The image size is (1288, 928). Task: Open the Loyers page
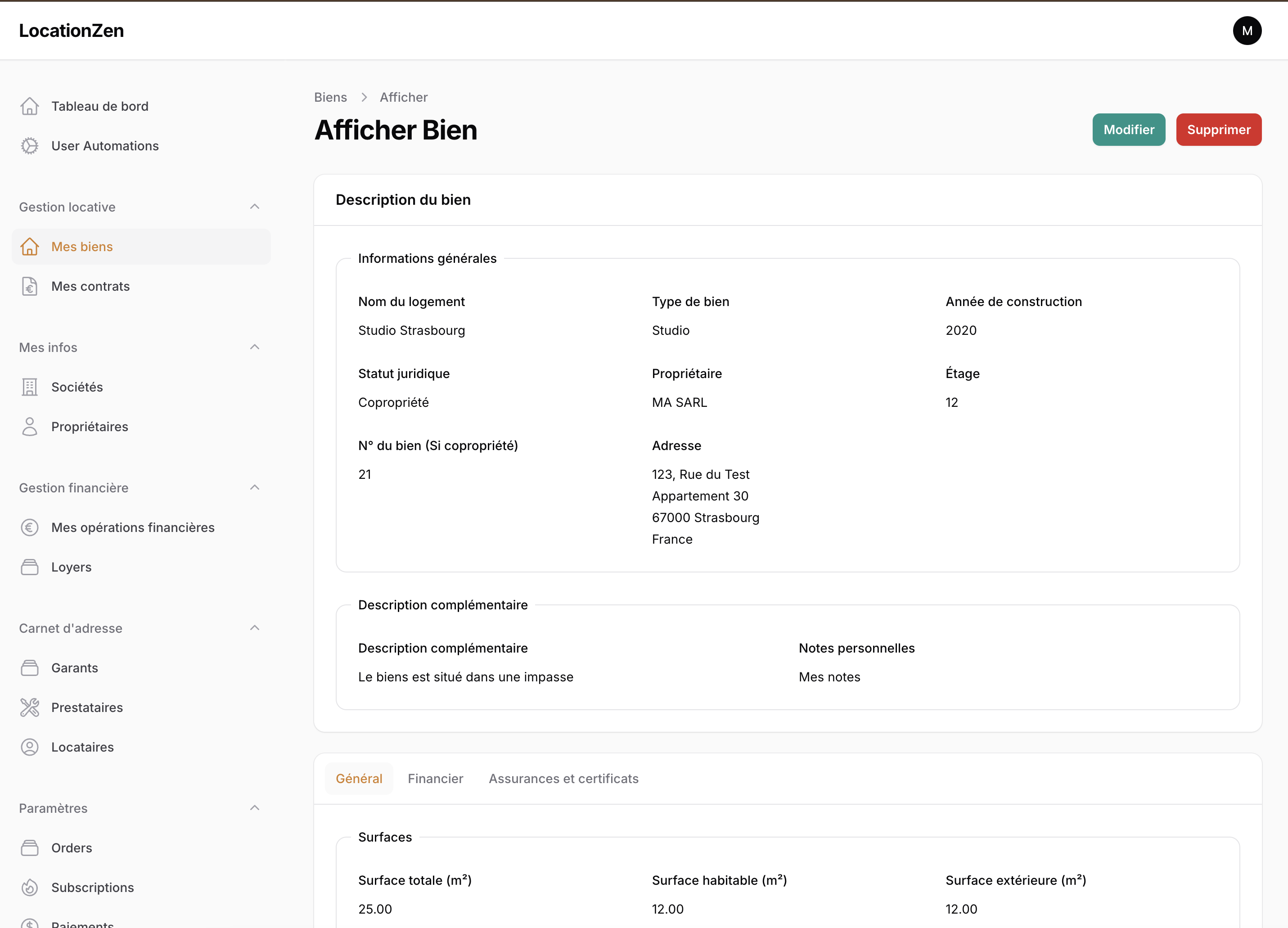[x=141, y=567]
